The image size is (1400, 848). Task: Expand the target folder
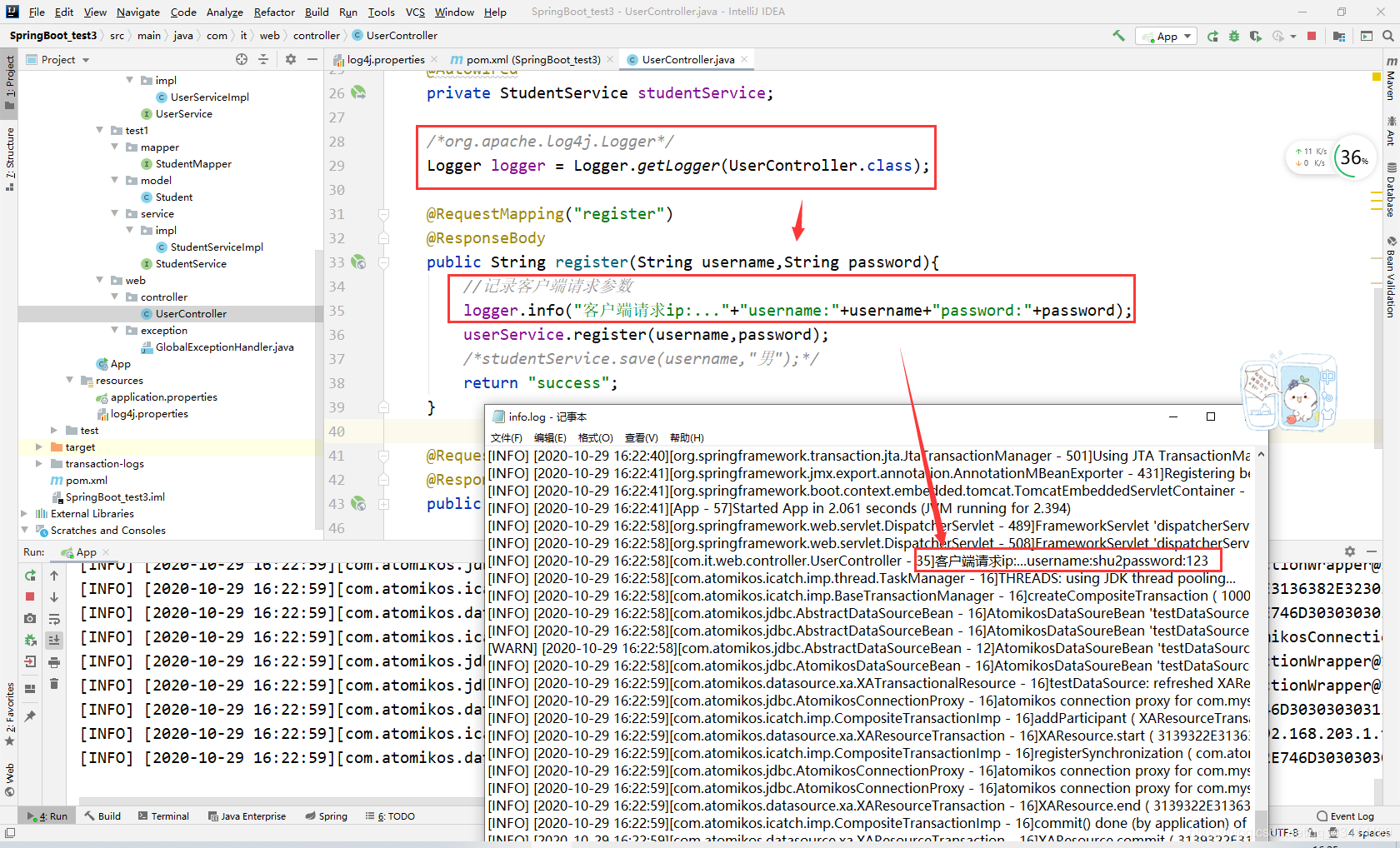click(39, 446)
